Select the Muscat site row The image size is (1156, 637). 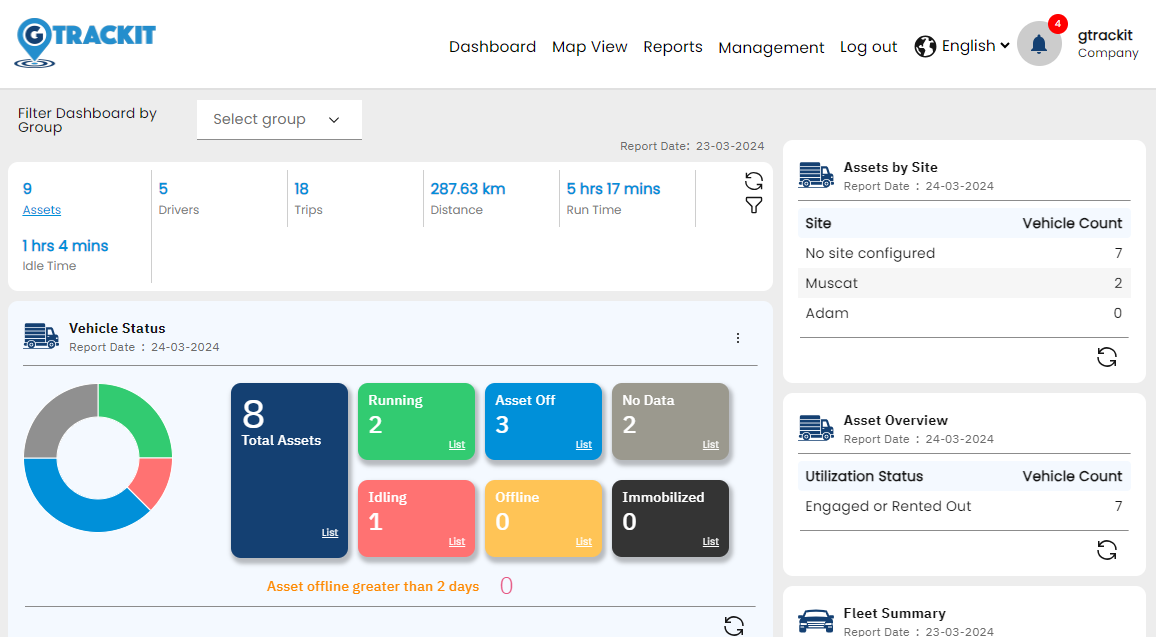click(x=964, y=283)
